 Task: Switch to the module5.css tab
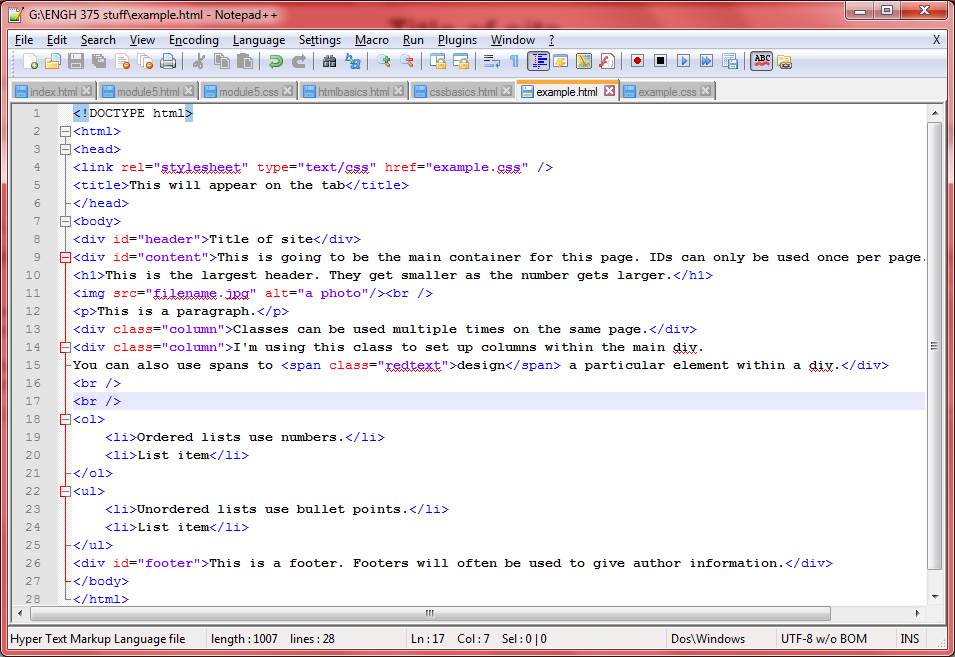coord(248,91)
